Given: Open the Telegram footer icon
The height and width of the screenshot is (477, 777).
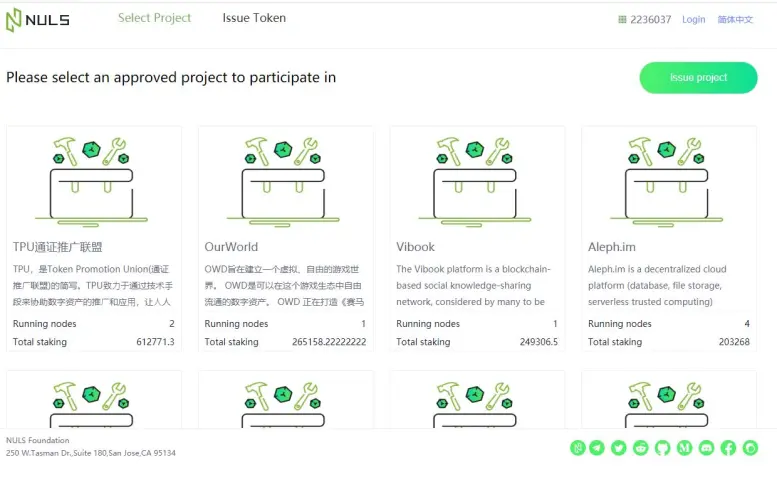Looking at the screenshot, I should pyautogui.click(x=597, y=448).
